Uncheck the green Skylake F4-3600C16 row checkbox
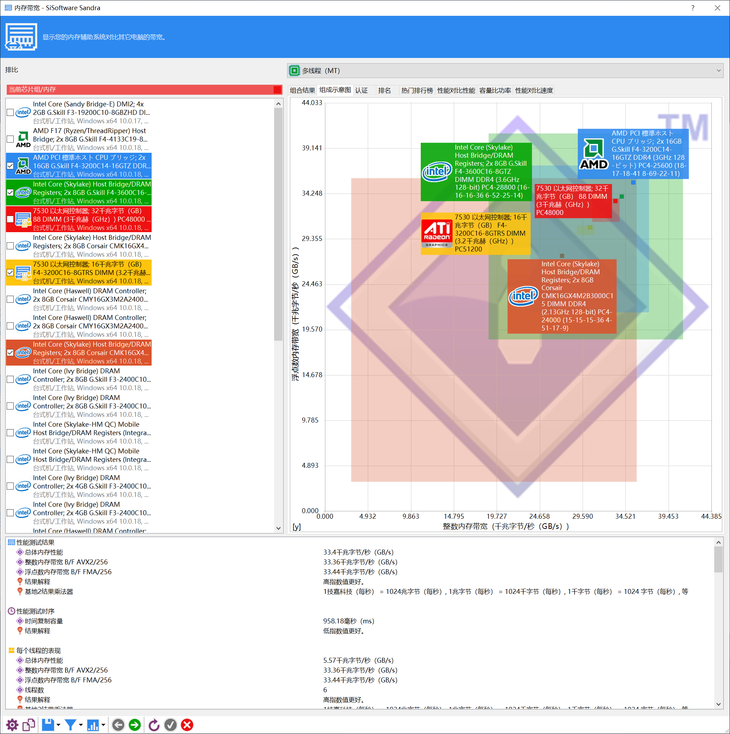Viewport: 730px width, 734px height. (x=10, y=192)
